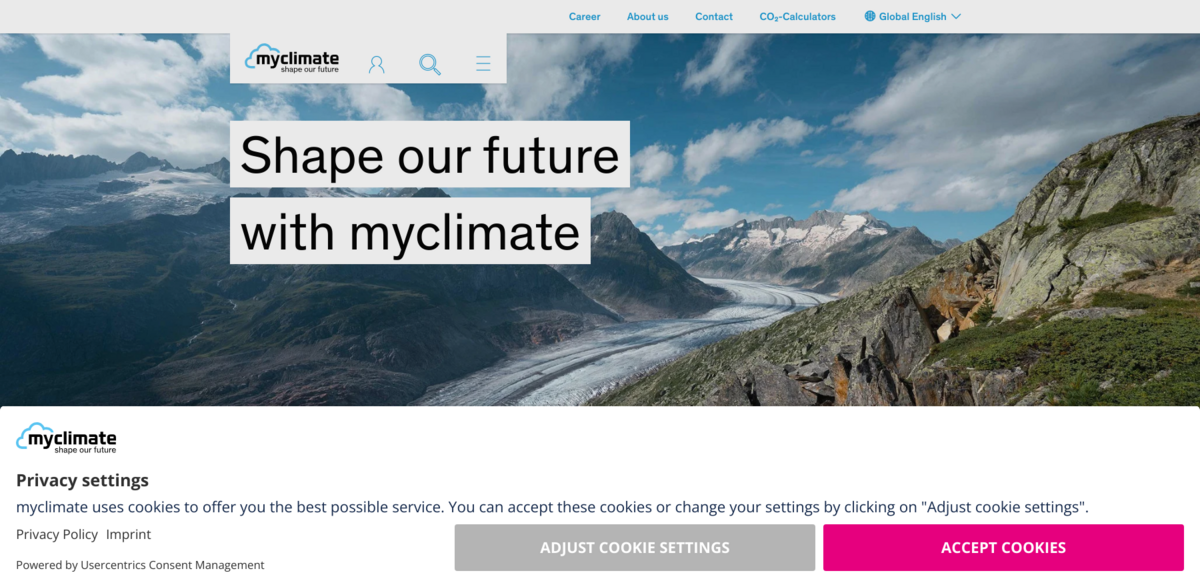This screenshot has height=587, width=1200.
Task: Open the About us navigation entry
Action: [x=647, y=16]
